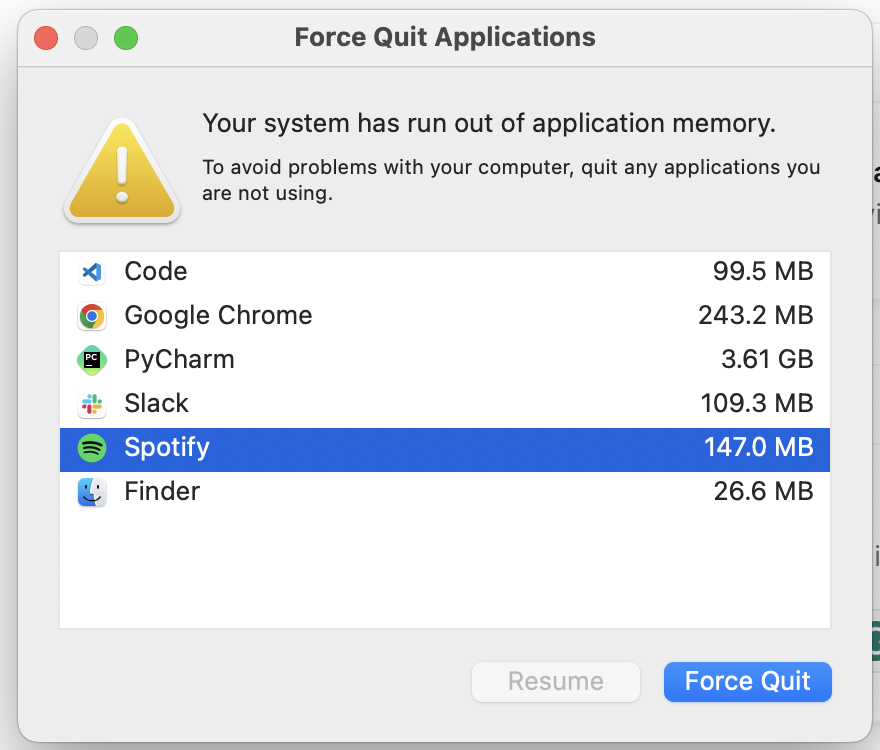Click the 147.0 MB memory value

[759, 448]
